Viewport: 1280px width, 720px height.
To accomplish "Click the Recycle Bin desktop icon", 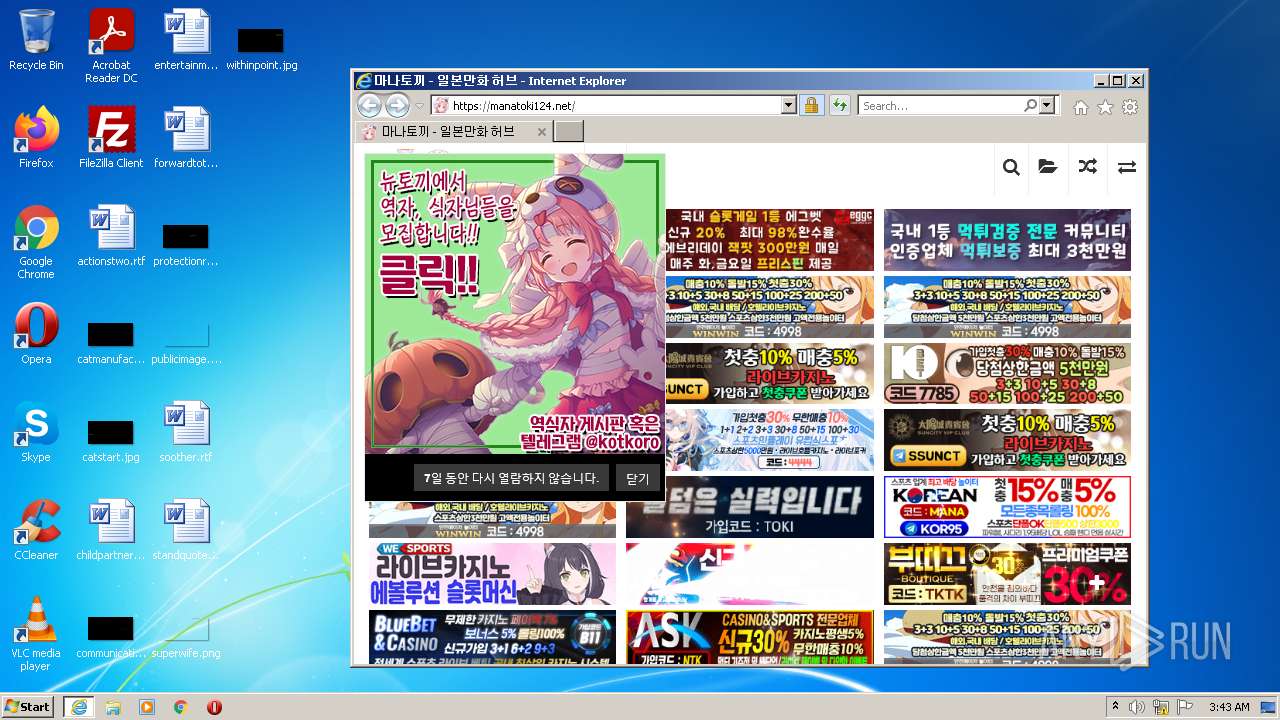I will [x=36, y=40].
